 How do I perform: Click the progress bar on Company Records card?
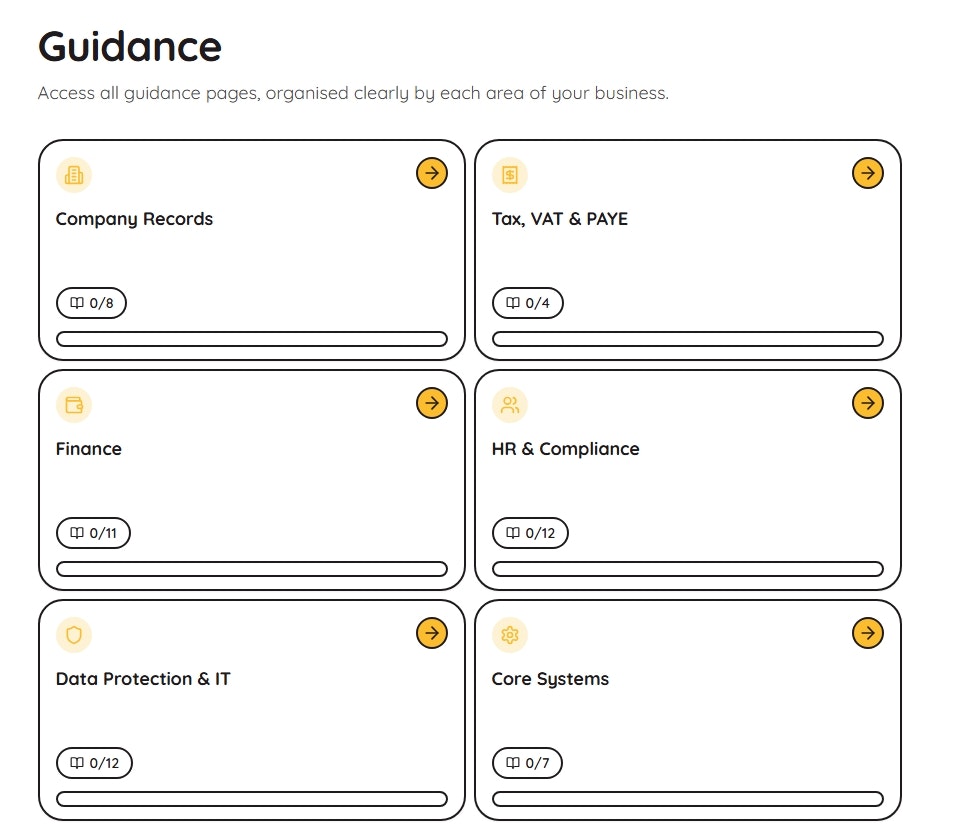pyautogui.click(x=252, y=338)
